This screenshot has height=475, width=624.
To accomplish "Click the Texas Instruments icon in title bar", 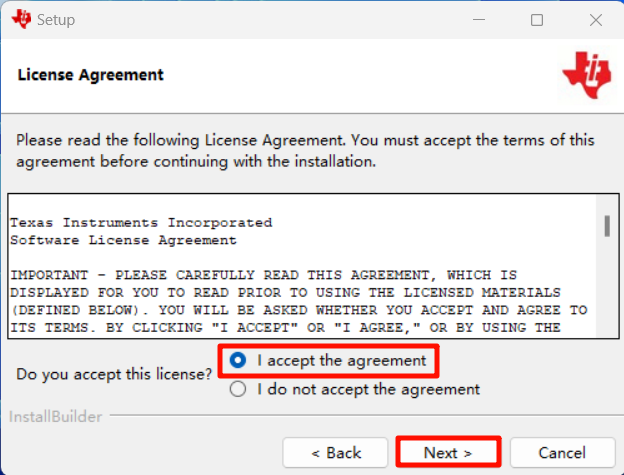I will (x=21, y=19).
